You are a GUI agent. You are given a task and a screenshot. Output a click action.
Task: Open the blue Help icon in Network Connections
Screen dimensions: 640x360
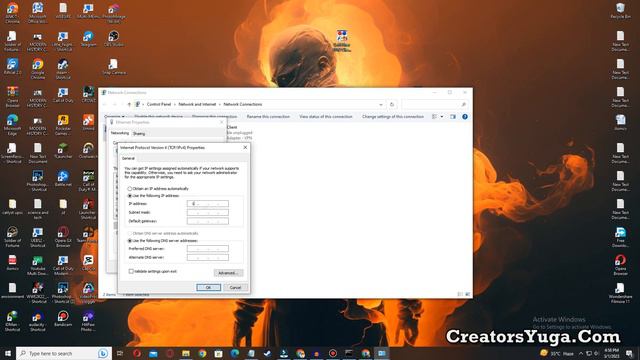point(464,117)
